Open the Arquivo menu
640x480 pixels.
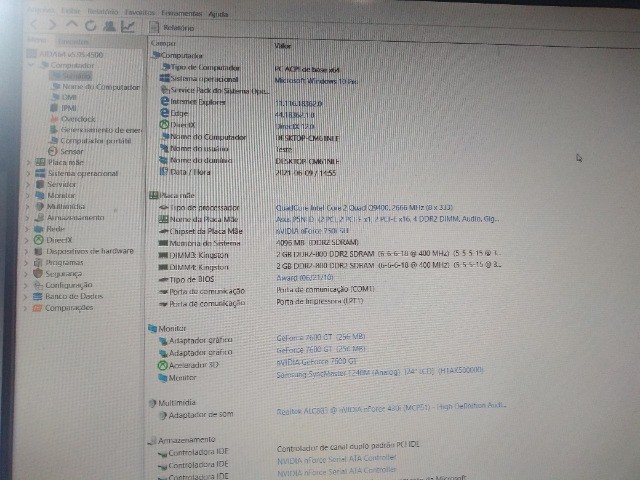click(41, 10)
